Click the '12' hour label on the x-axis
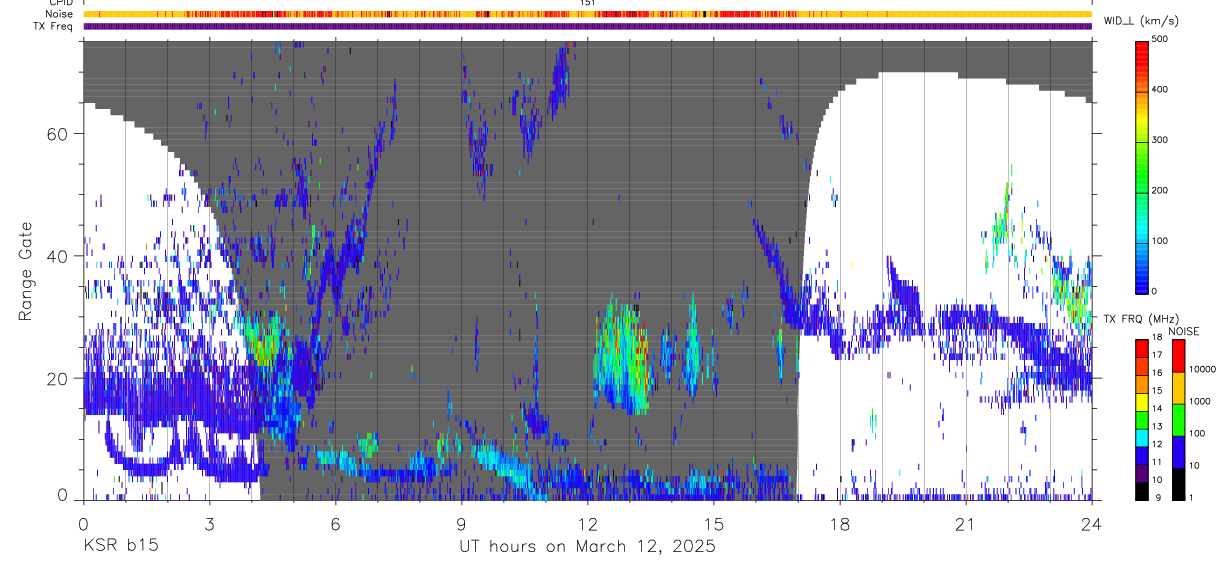The height and width of the screenshot is (567, 1228). [587, 522]
